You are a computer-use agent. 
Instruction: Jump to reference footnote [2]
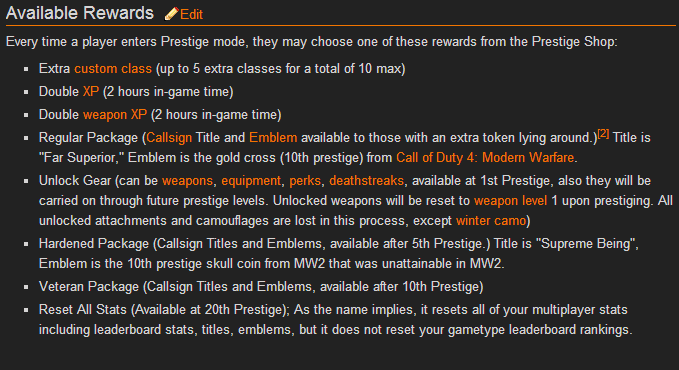[x=603, y=134]
